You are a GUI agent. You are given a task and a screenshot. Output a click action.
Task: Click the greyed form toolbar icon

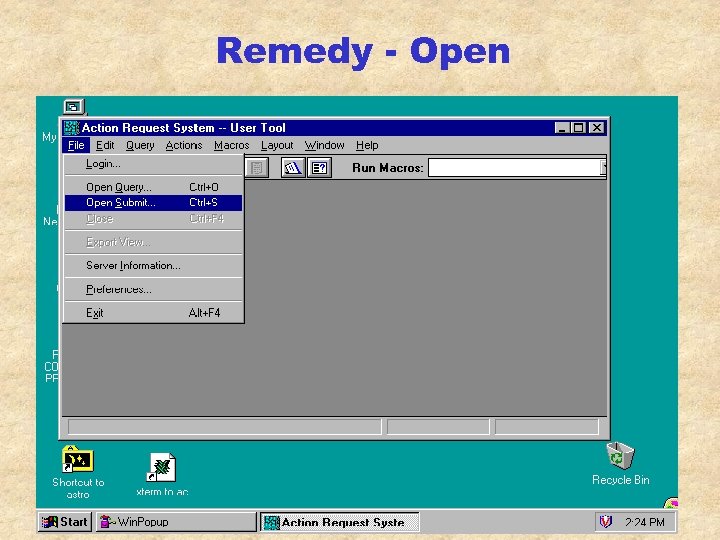(257, 168)
